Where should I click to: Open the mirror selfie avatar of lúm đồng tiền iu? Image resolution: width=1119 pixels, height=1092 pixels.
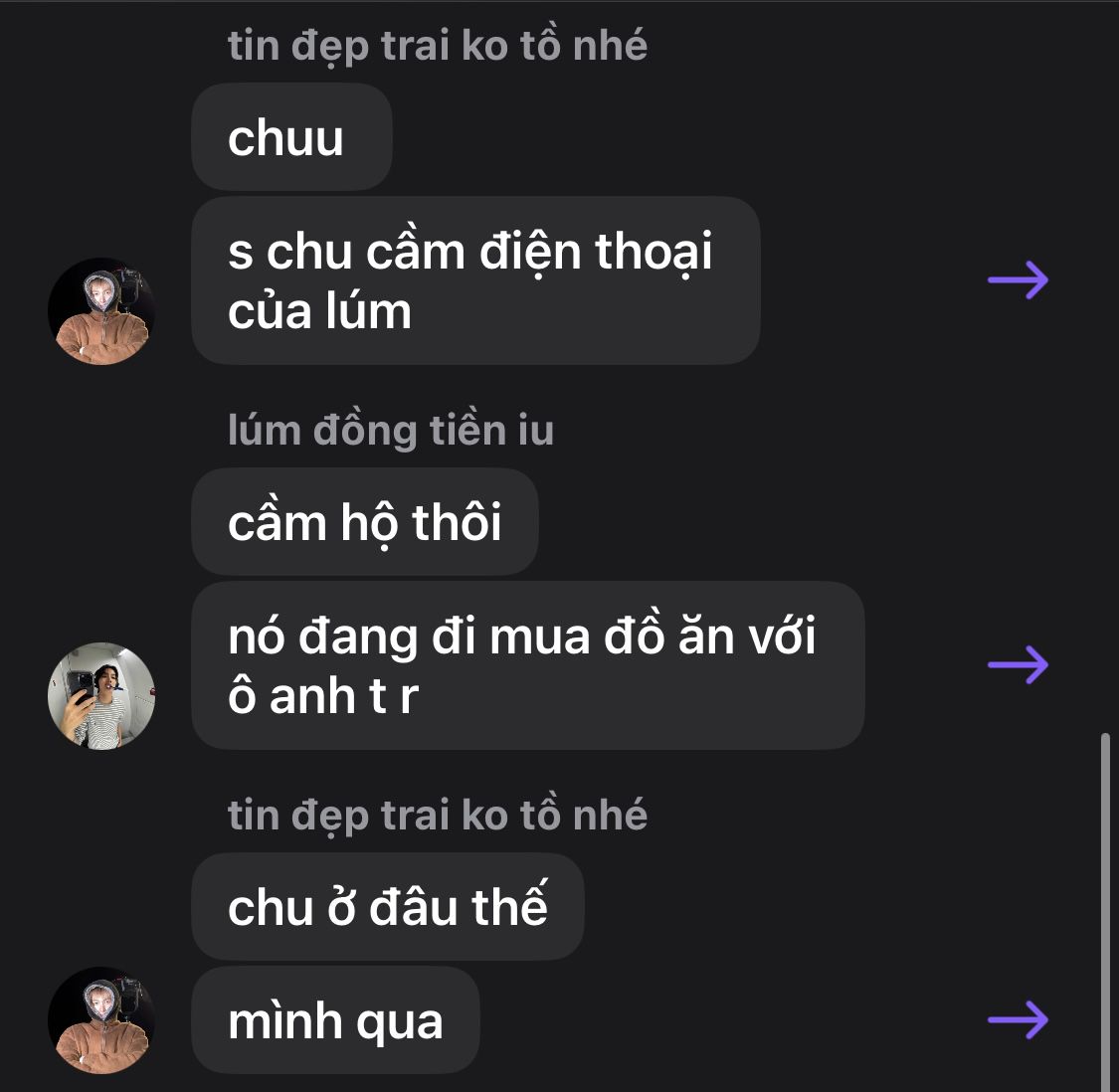[x=101, y=696]
